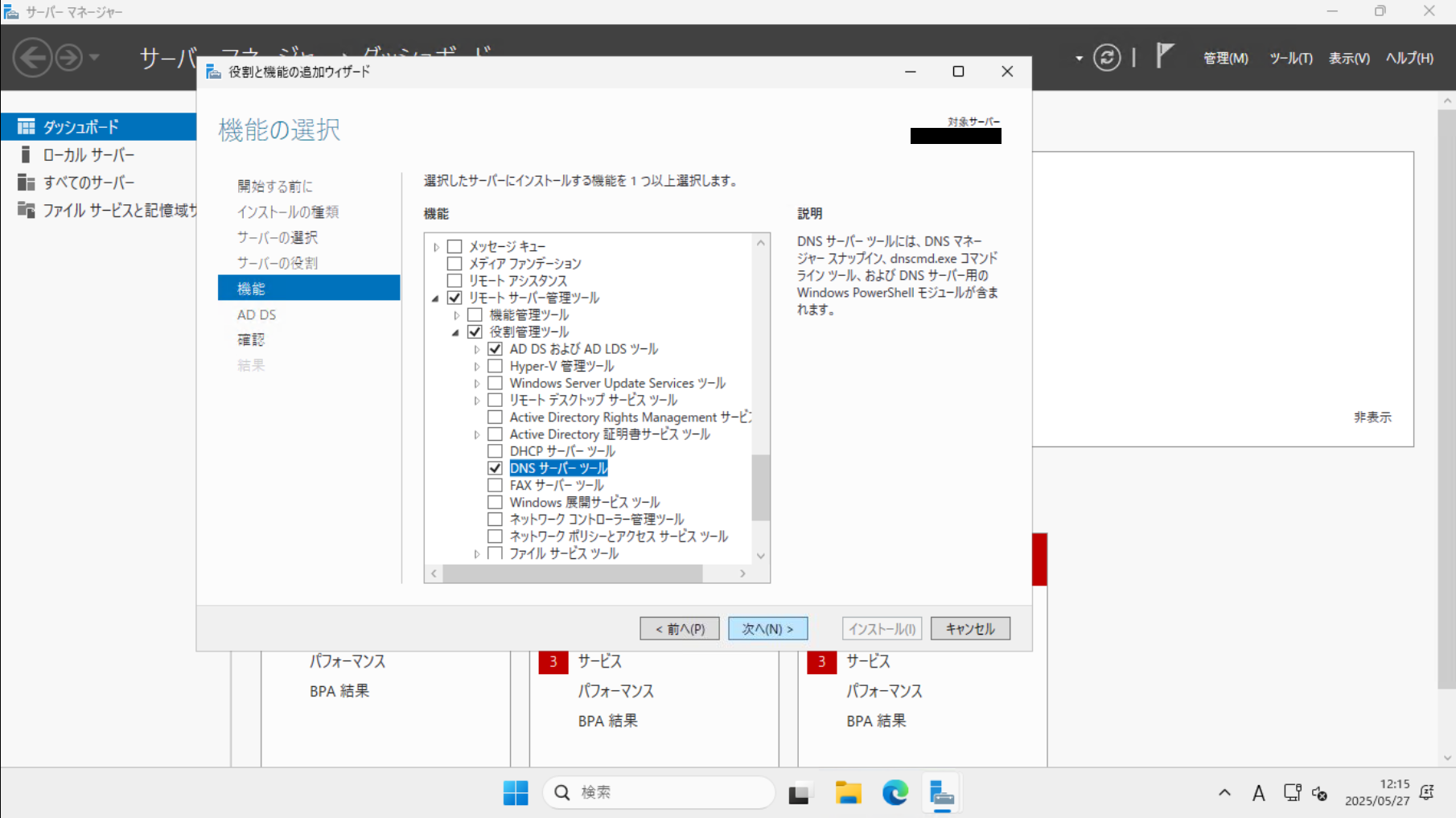This screenshot has height=818, width=1456.
Task: Click the IME input mode A indicator
Action: point(1259,794)
